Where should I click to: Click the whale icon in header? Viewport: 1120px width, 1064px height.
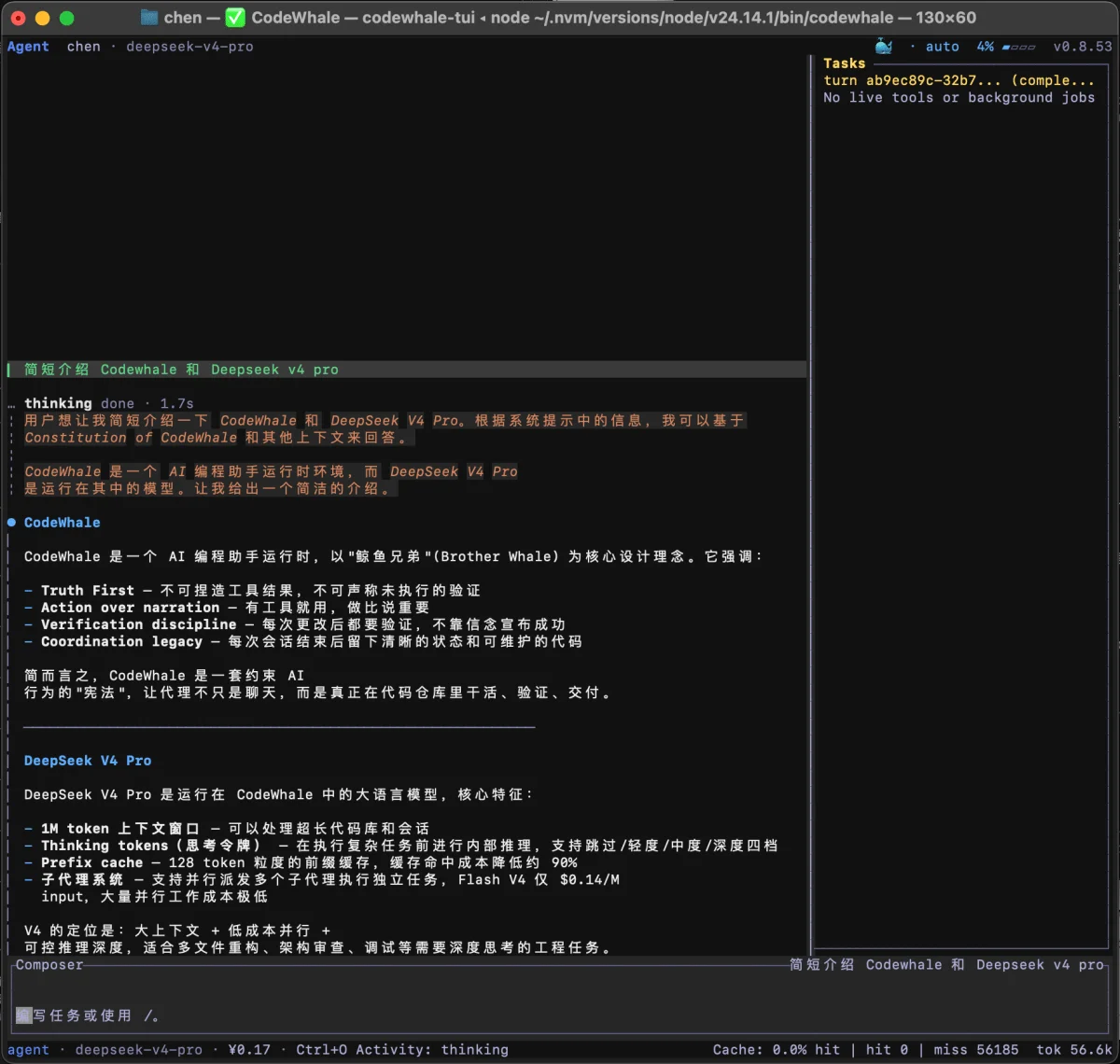884,46
